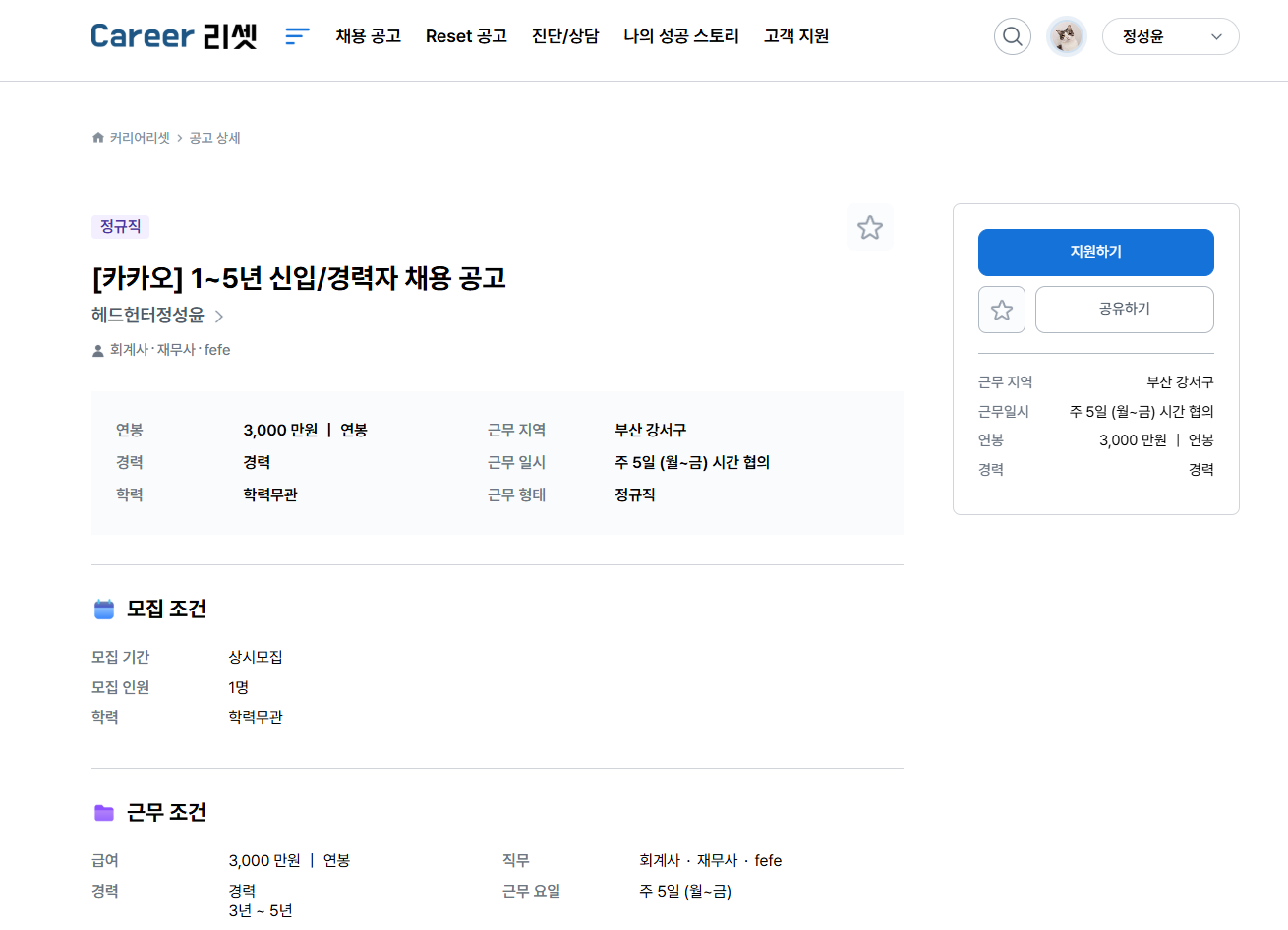The width and height of the screenshot is (1288, 930).
Task: Click the person icon beside 회계사·재무사
Action: point(98,351)
